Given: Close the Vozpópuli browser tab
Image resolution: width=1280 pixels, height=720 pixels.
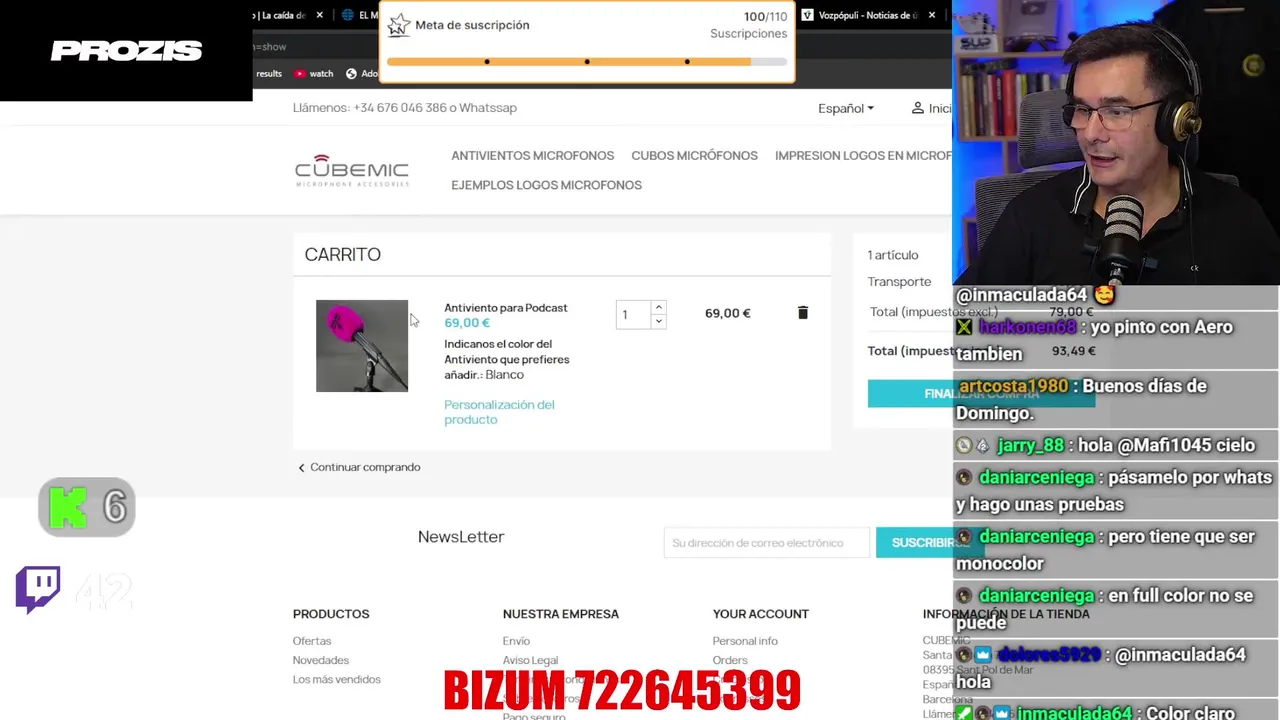Looking at the screenshot, I should point(932,15).
